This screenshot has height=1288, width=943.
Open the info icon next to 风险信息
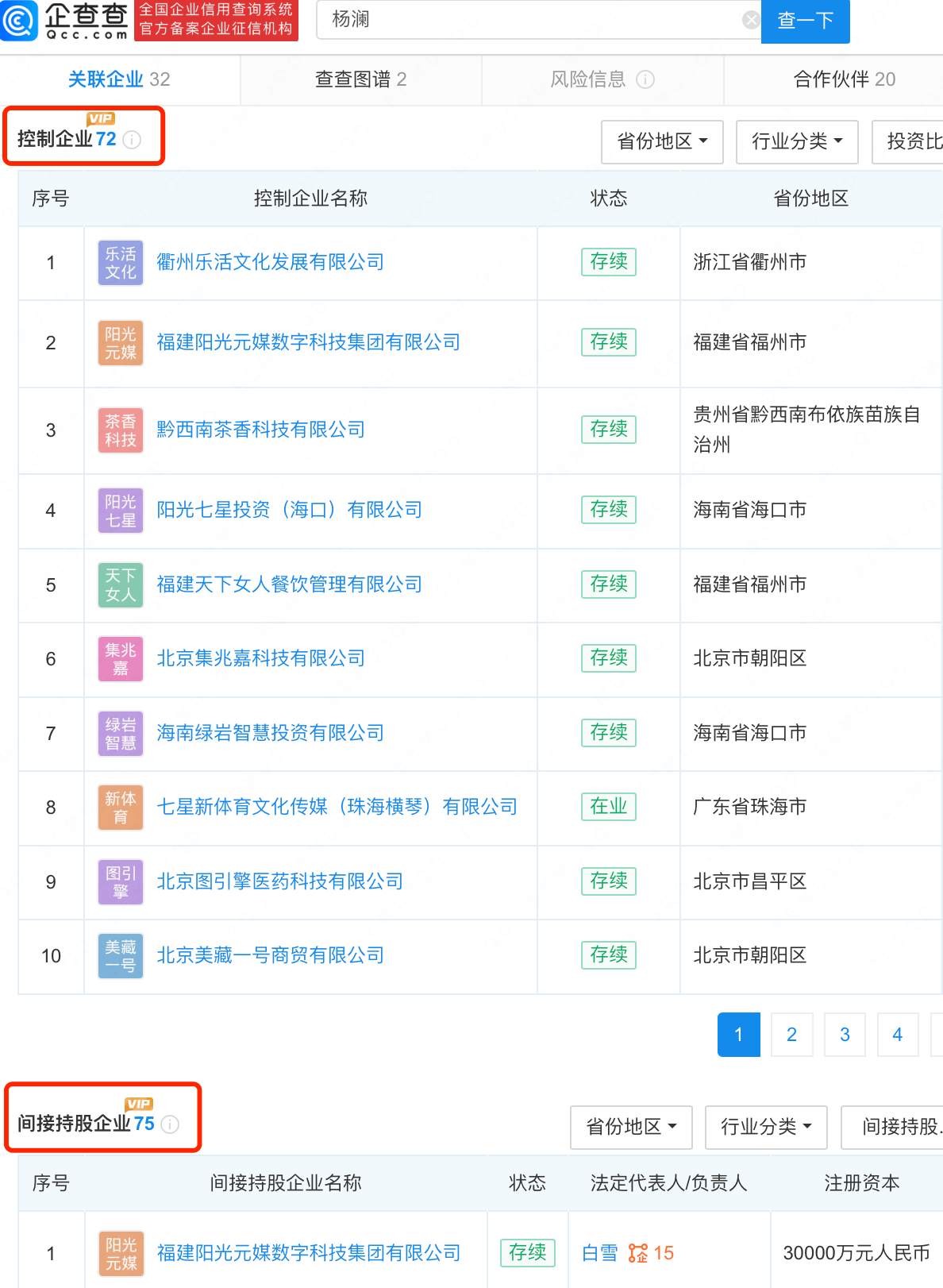(x=645, y=79)
